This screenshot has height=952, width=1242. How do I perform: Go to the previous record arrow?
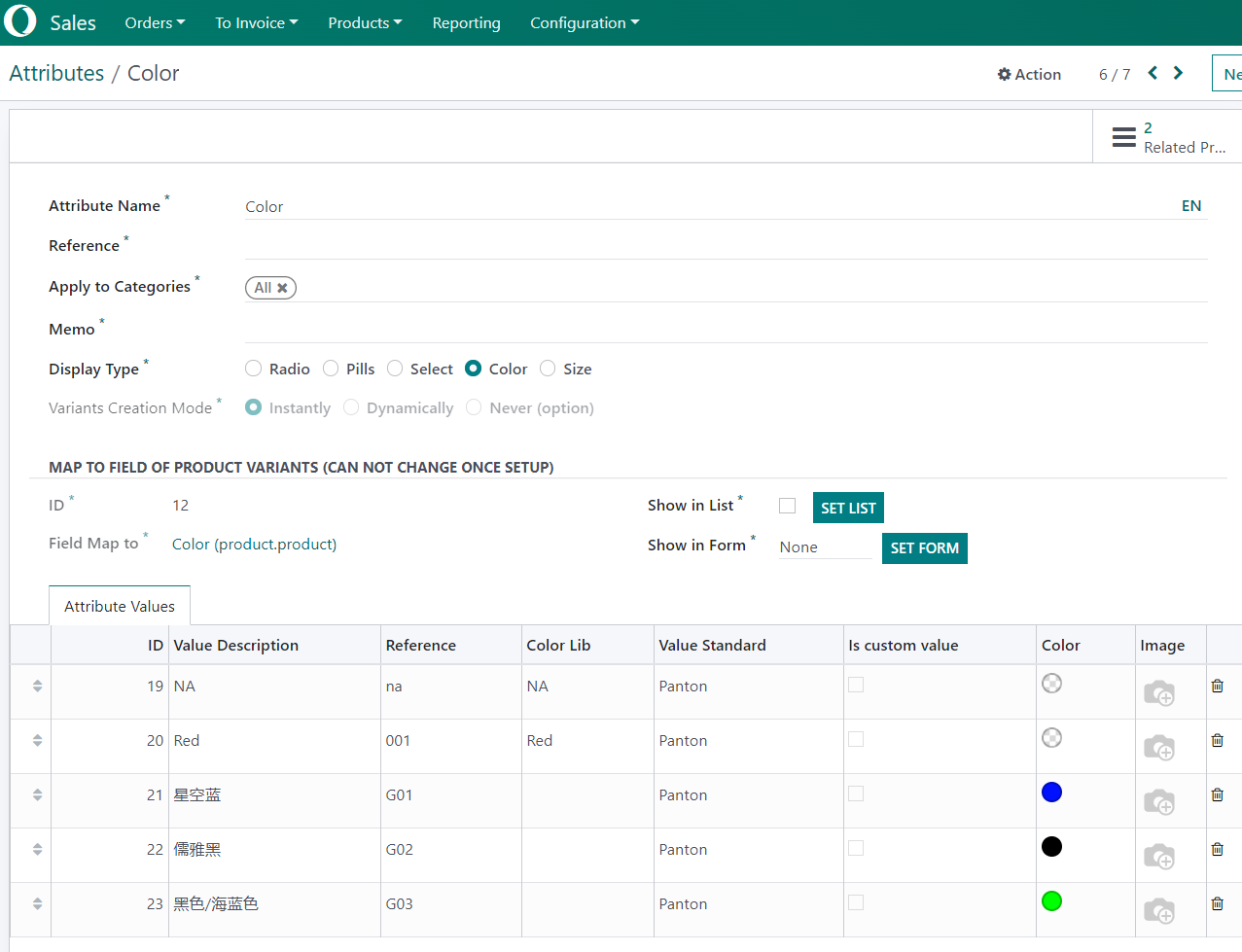1153,73
